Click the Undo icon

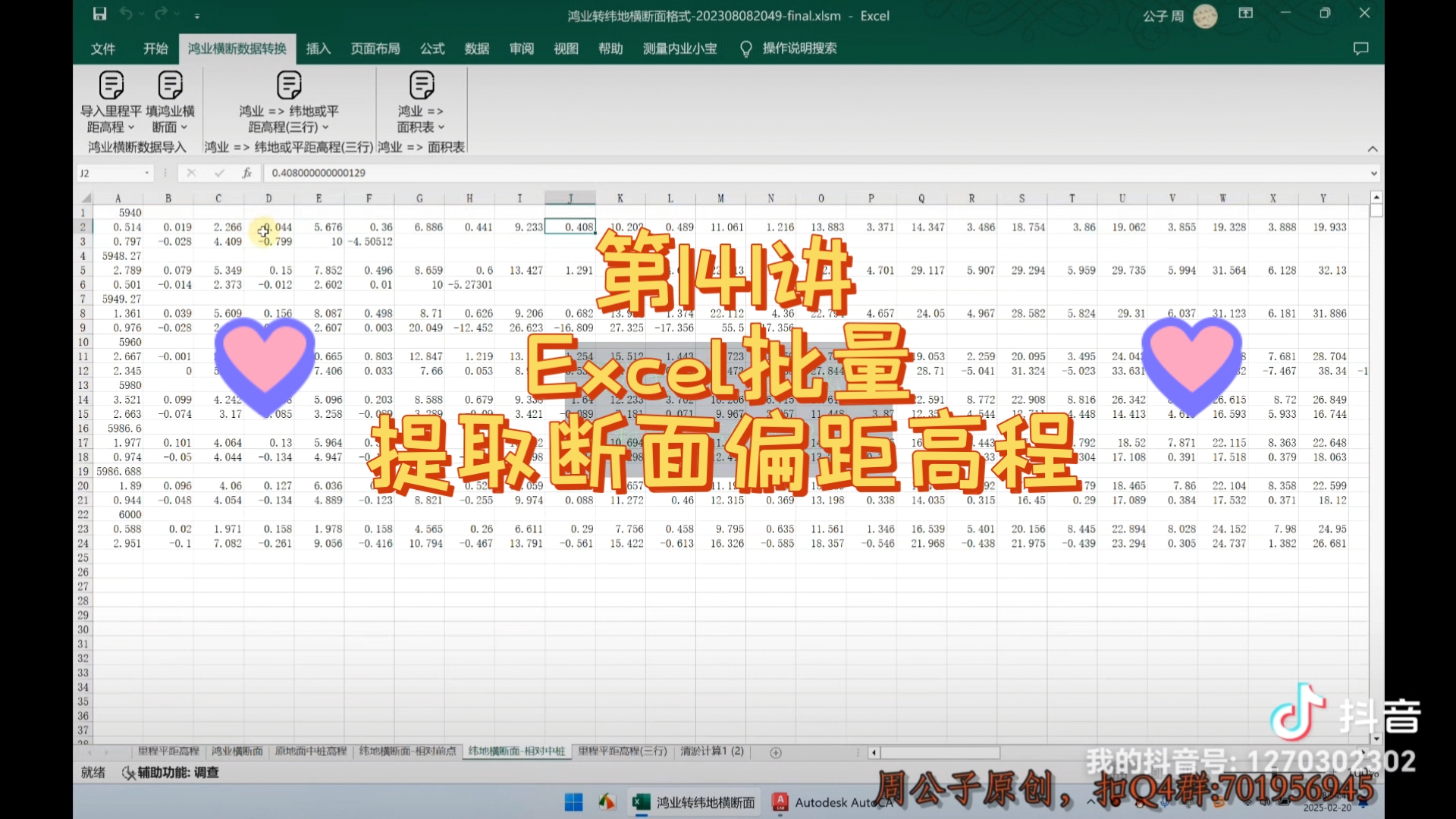tap(127, 14)
